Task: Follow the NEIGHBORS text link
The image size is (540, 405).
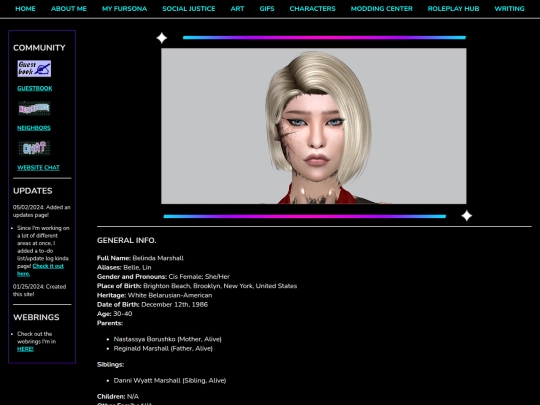Action: [x=34, y=128]
